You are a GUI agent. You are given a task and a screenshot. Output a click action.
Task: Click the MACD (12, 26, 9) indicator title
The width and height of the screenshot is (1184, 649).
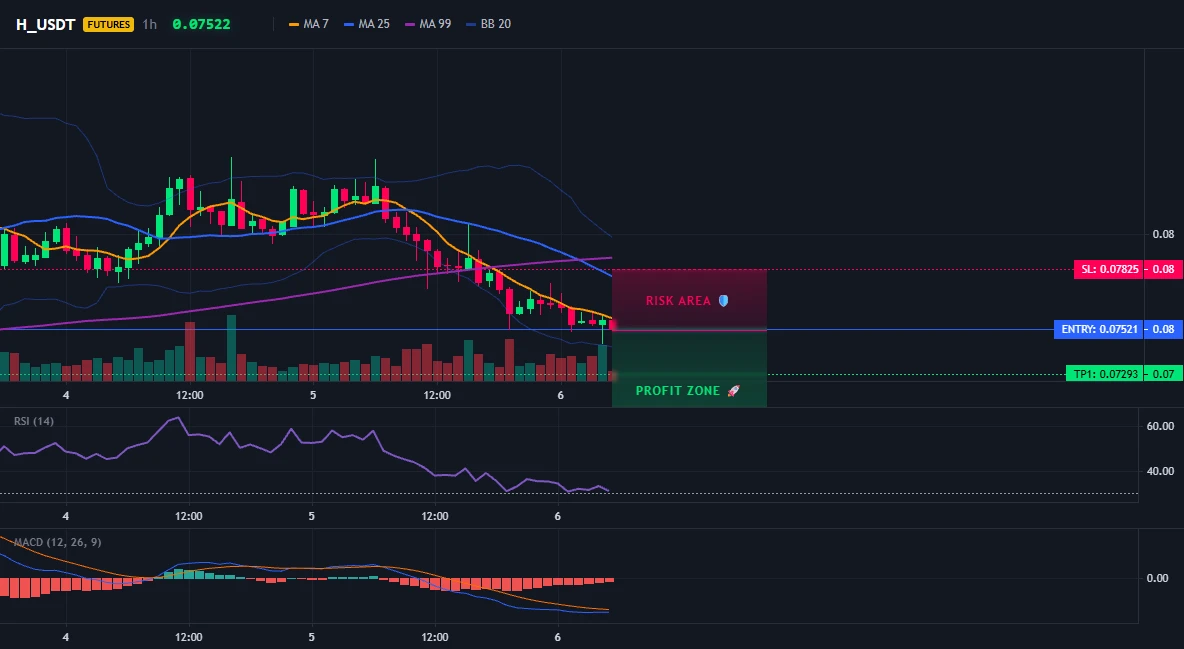point(57,542)
